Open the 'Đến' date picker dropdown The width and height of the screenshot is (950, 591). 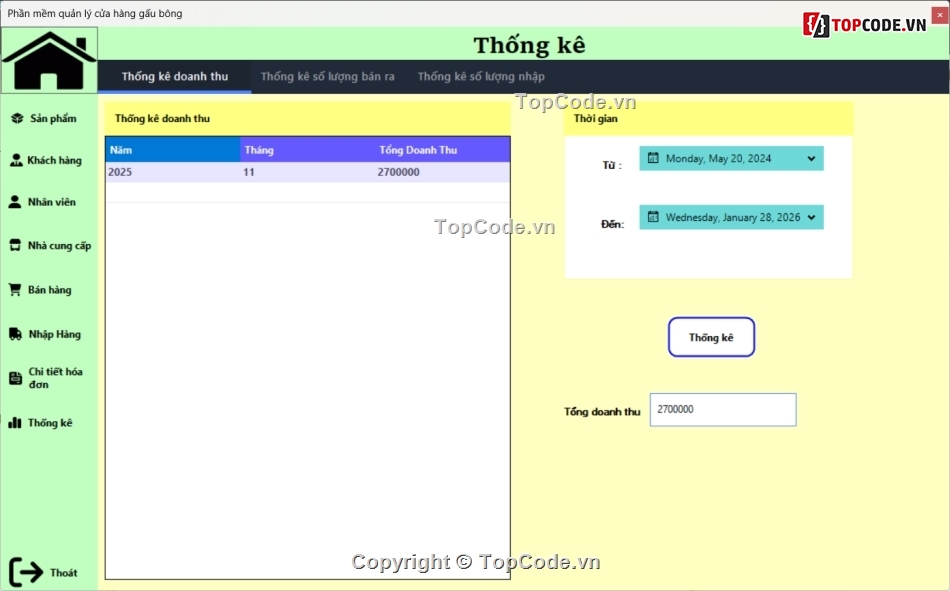pyautogui.click(x=813, y=217)
